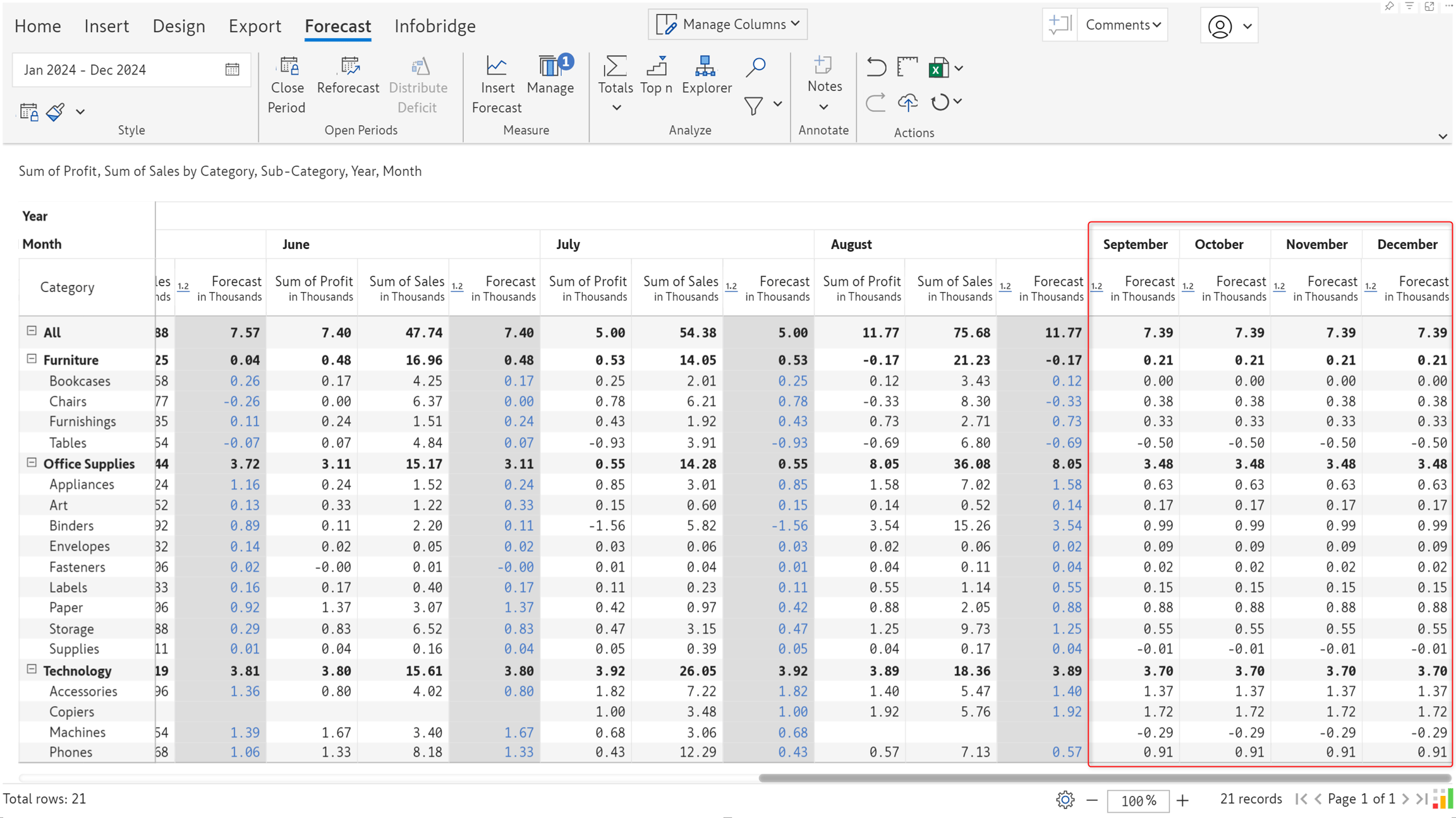
Task: Open the settings gear in status bar
Action: (x=1065, y=800)
